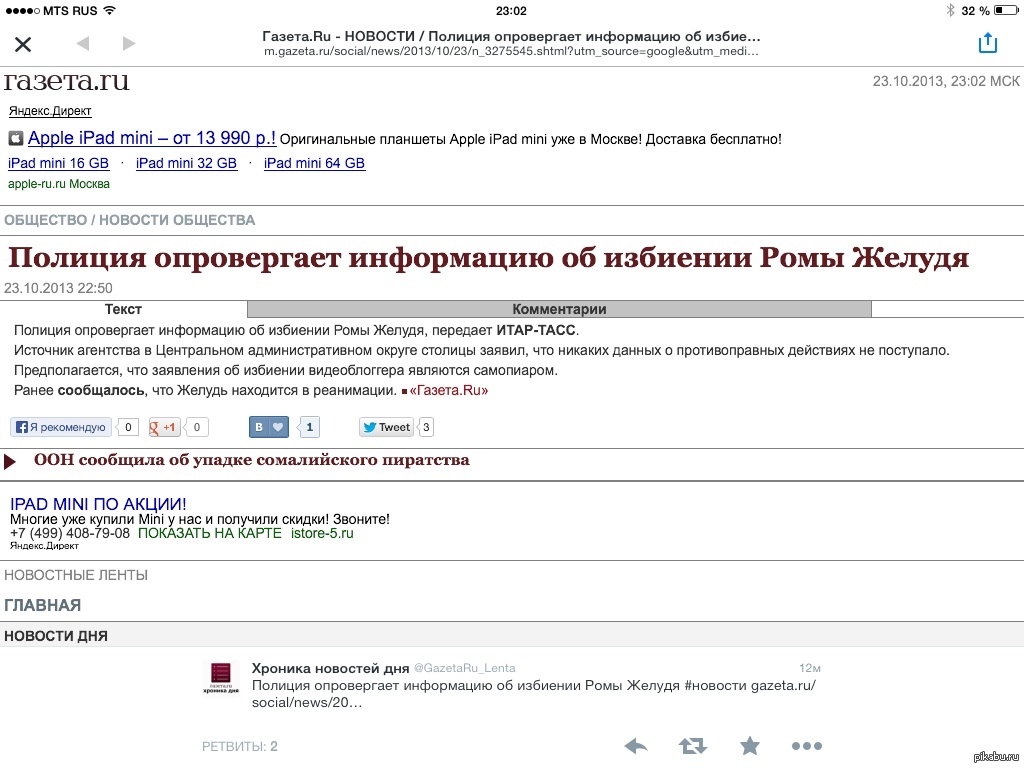Open the share sheet icon
The height and width of the screenshot is (768, 1024).
(x=987, y=43)
